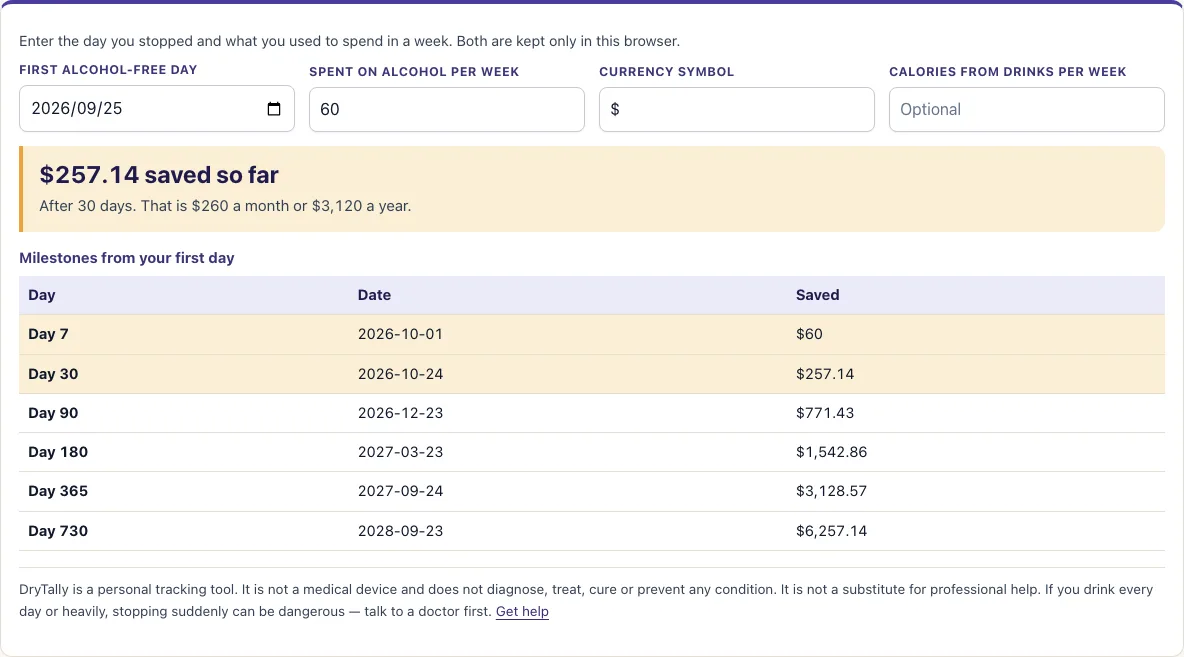The image size is (1184, 657).
Task: Click the Spent on alcohol per week label
Action: [x=414, y=72]
